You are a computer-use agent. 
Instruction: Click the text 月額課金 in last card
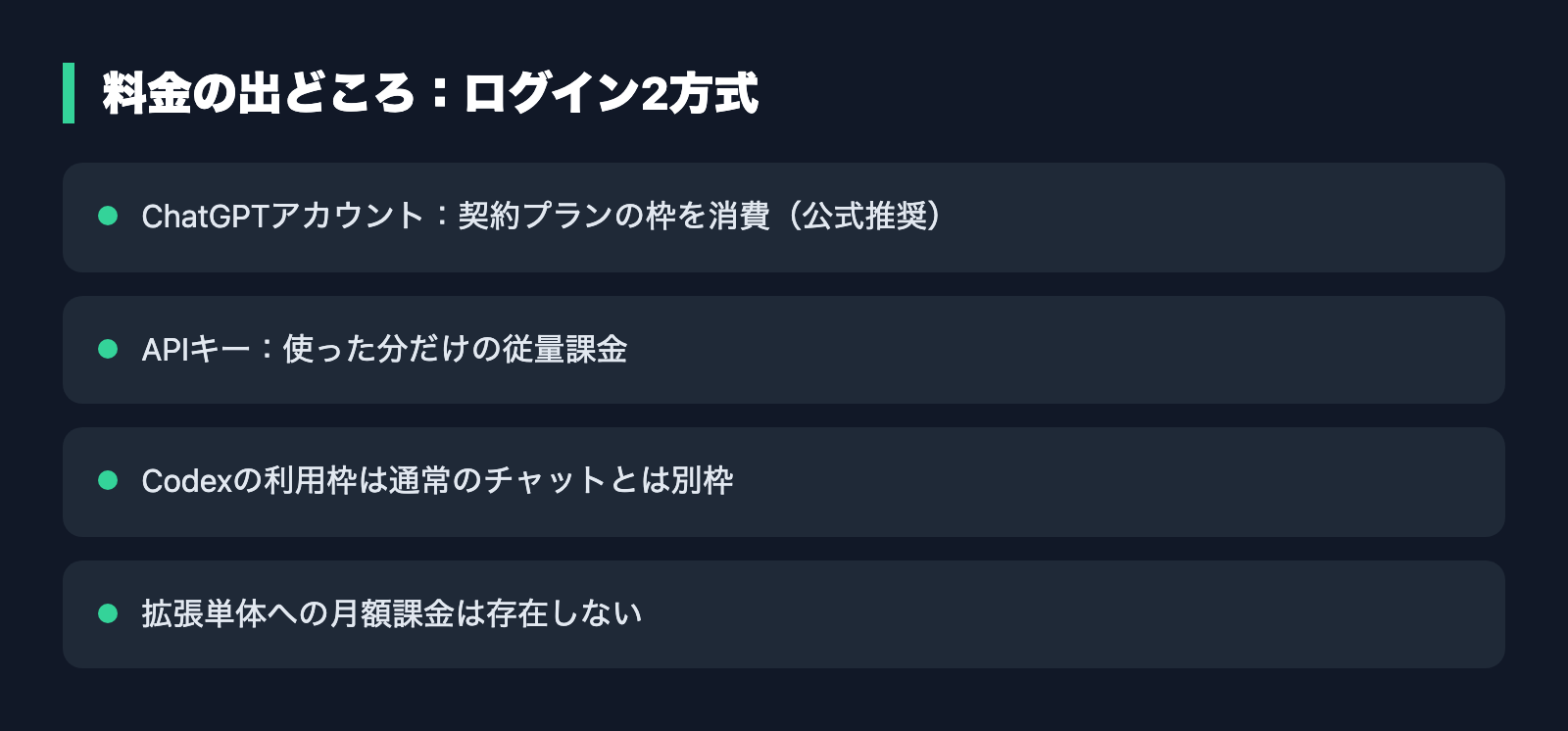(x=392, y=613)
